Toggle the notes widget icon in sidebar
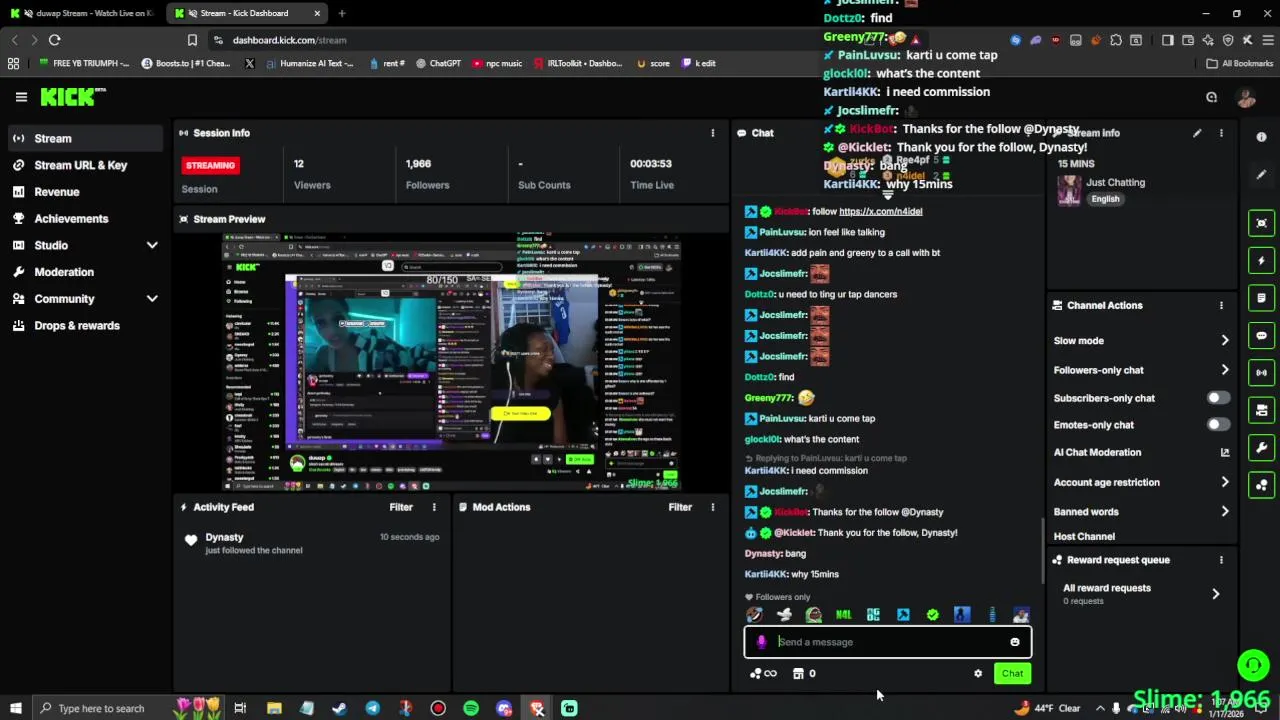This screenshot has width=1280, height=720. (1262, 298)
